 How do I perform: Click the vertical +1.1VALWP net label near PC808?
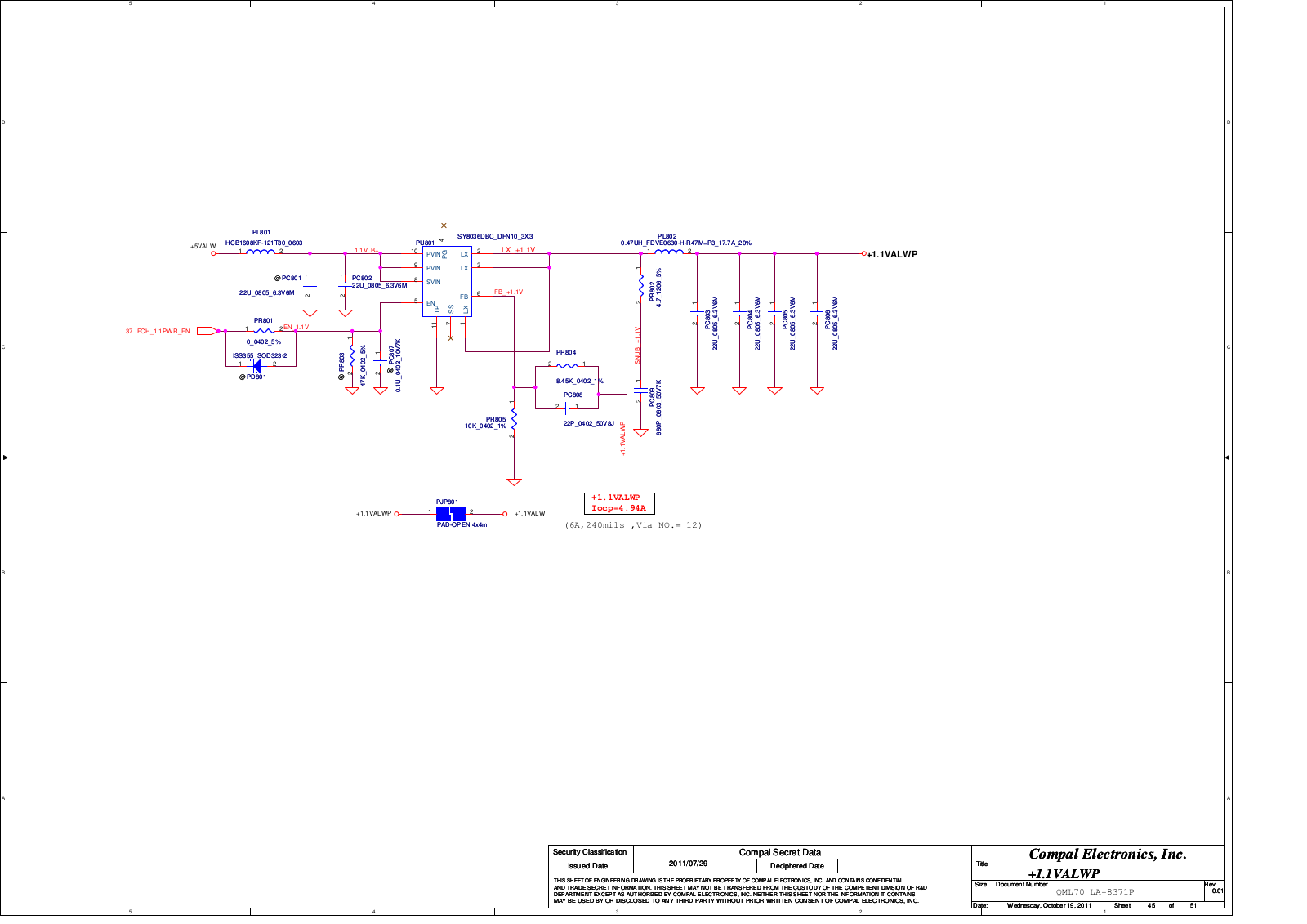click(x=622, y=439)
